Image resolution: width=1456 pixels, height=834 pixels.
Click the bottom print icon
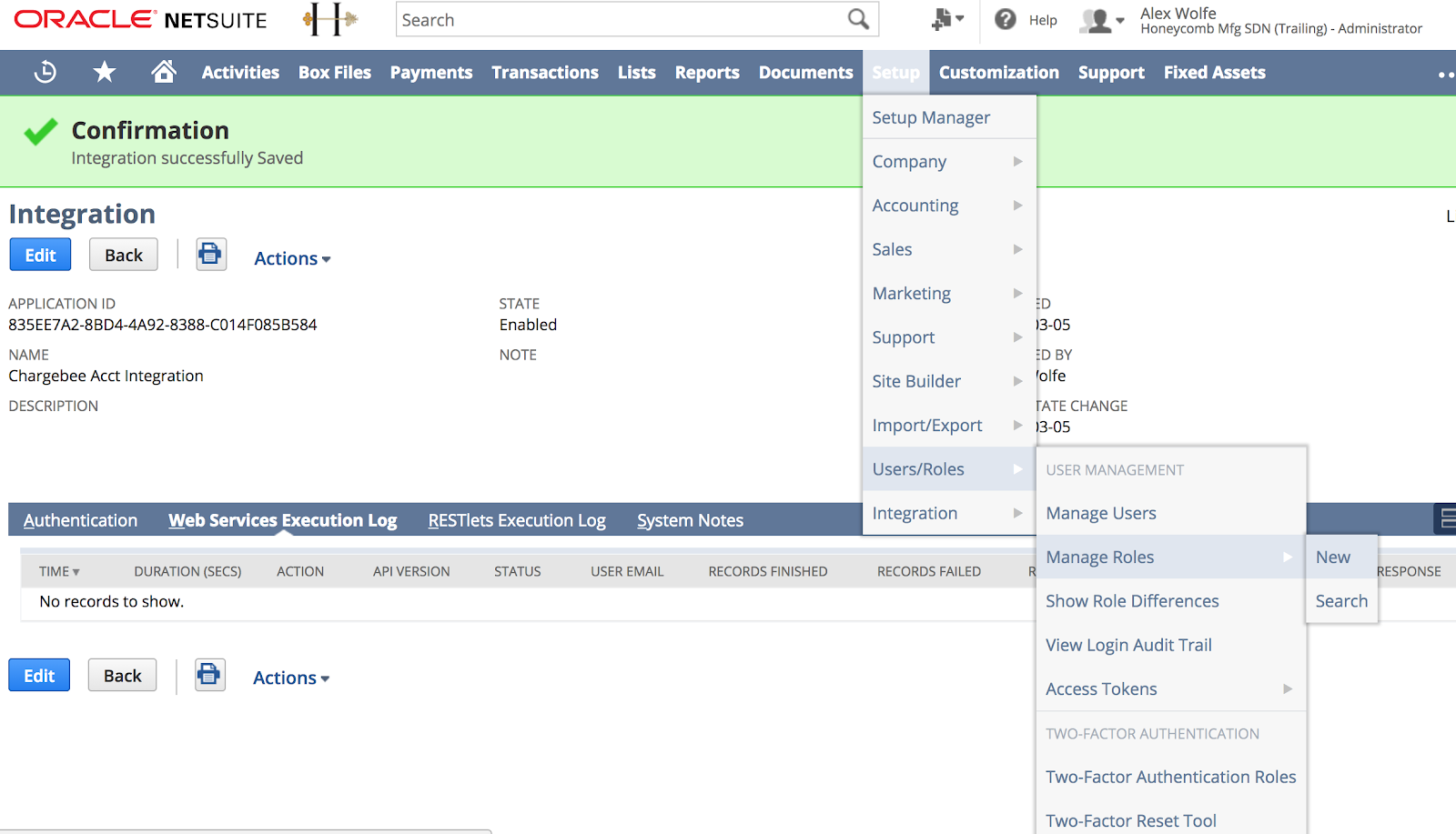coord(210,675)
